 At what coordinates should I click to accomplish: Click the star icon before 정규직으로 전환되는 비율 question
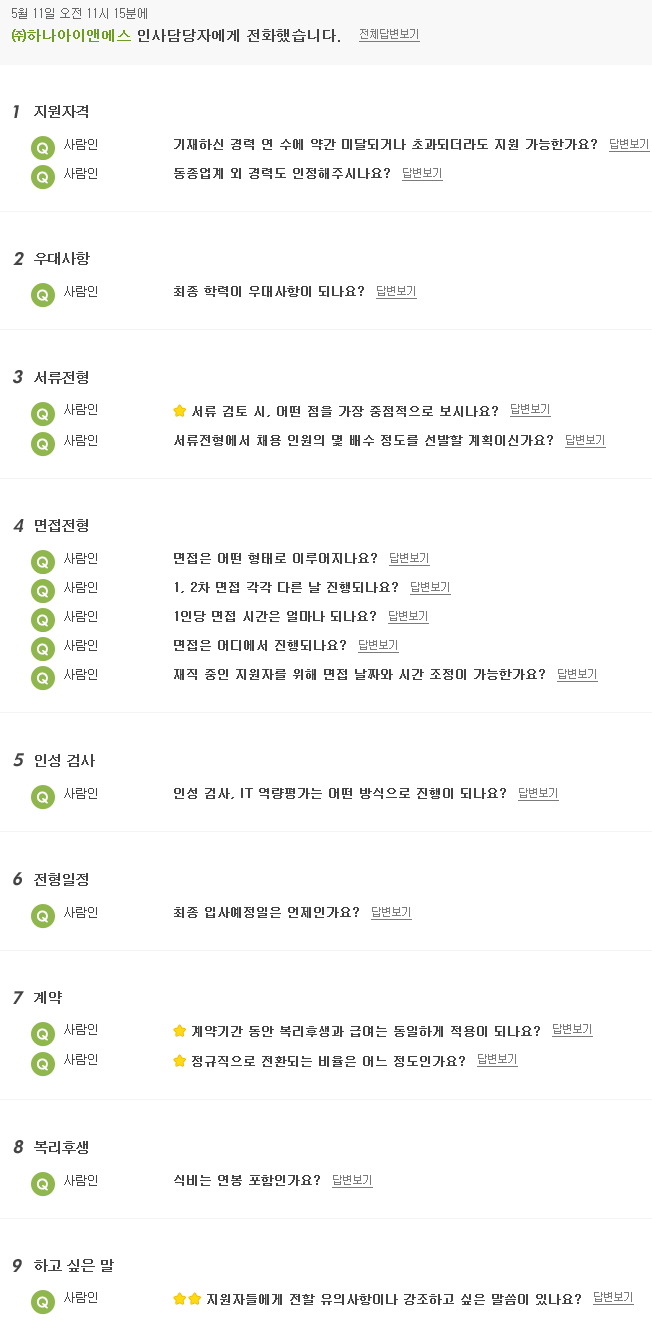coord(180,1060)
